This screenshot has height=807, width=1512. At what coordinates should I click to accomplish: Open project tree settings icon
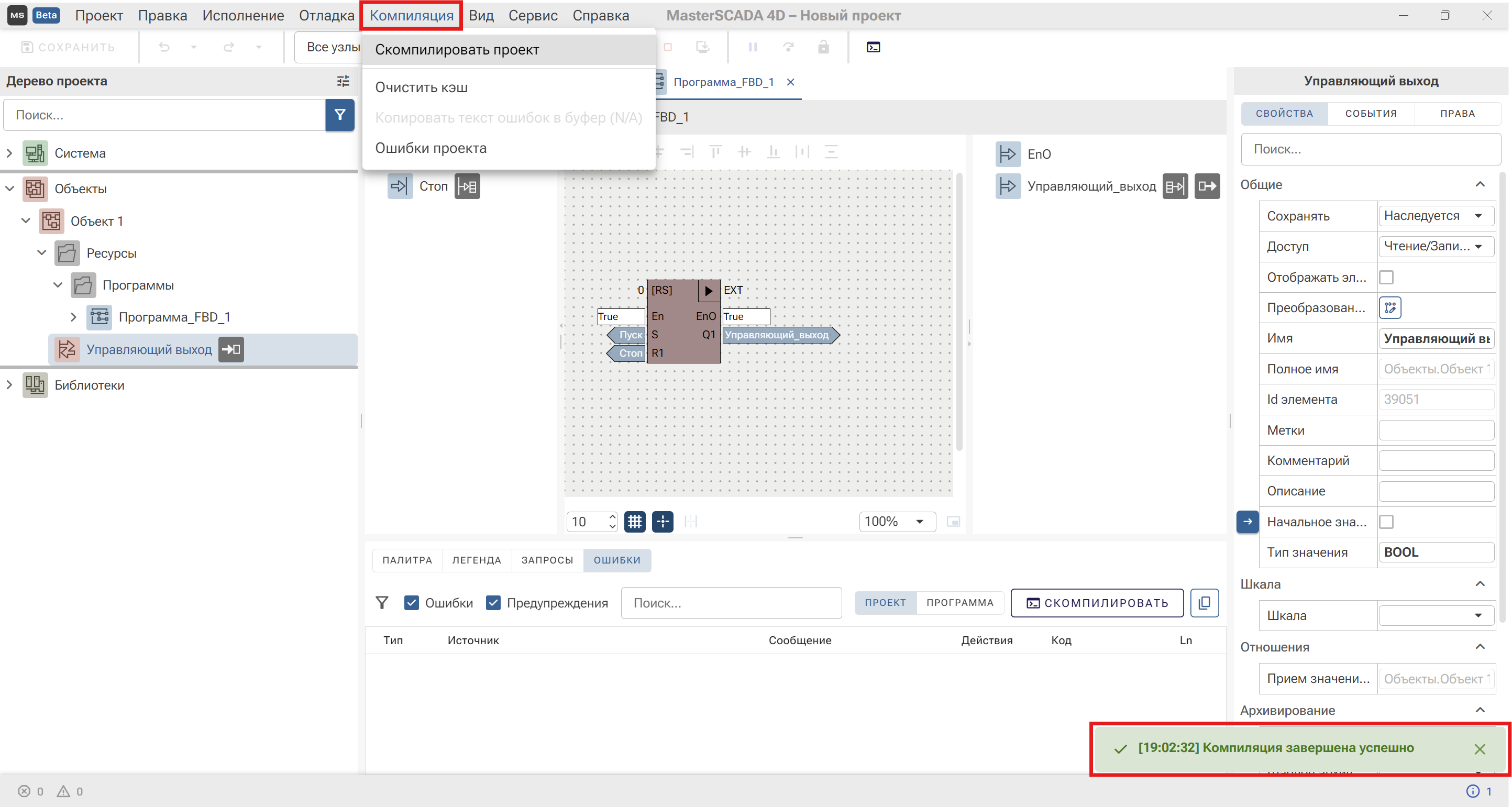[344, 81]
